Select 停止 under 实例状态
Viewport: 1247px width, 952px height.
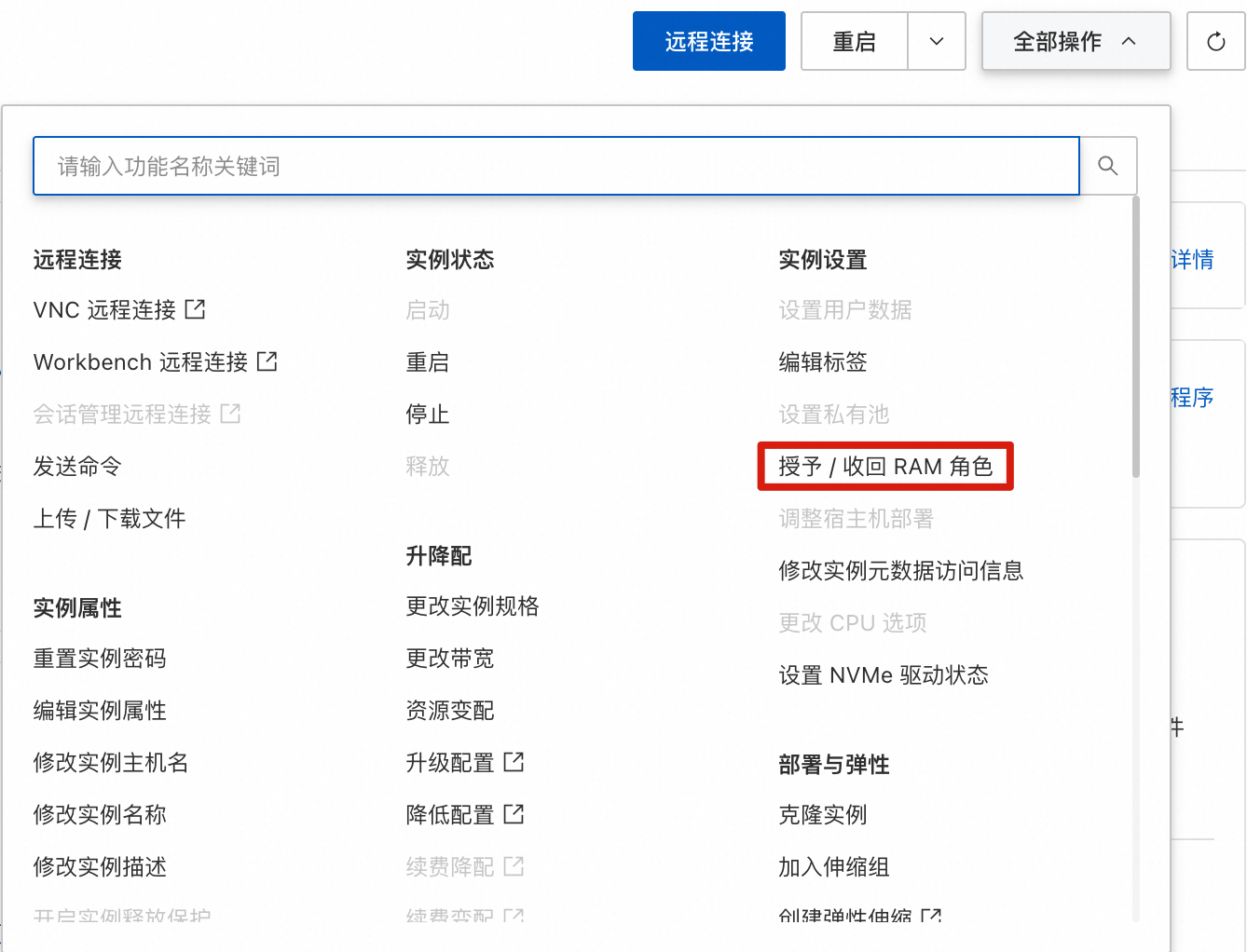[x=428, y=414]
